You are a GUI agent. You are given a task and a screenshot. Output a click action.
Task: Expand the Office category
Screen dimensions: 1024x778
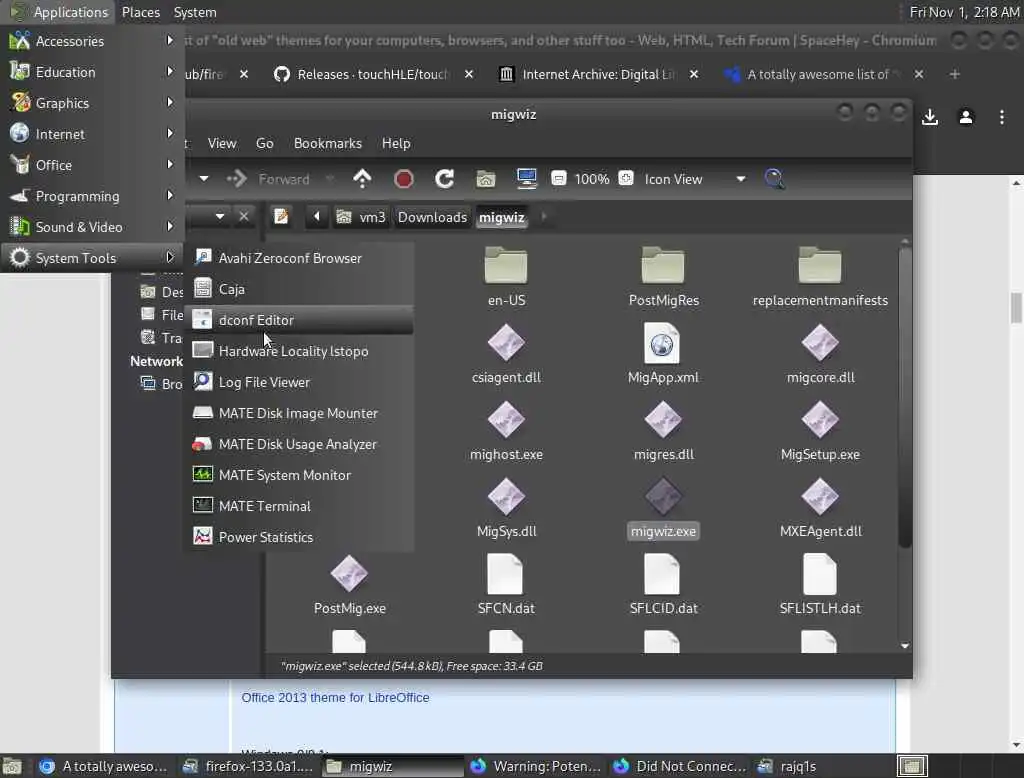click(x=92, y=165)
